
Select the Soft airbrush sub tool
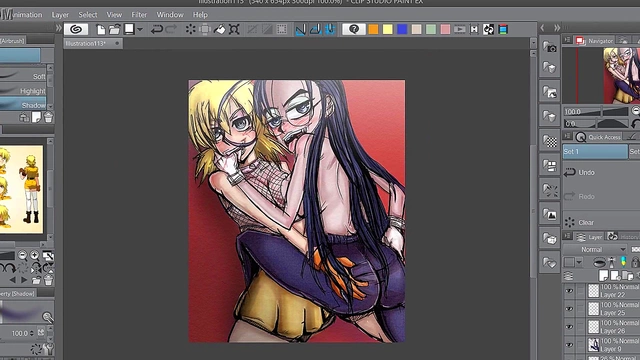click(23, 76)
